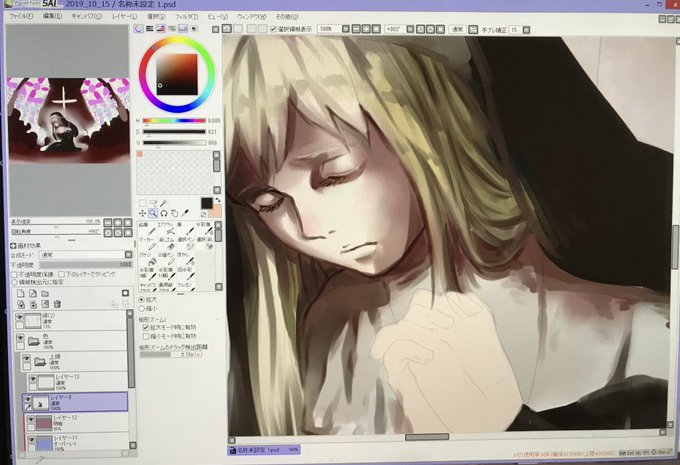Create a new normal layer

click(x=21, y=293)
